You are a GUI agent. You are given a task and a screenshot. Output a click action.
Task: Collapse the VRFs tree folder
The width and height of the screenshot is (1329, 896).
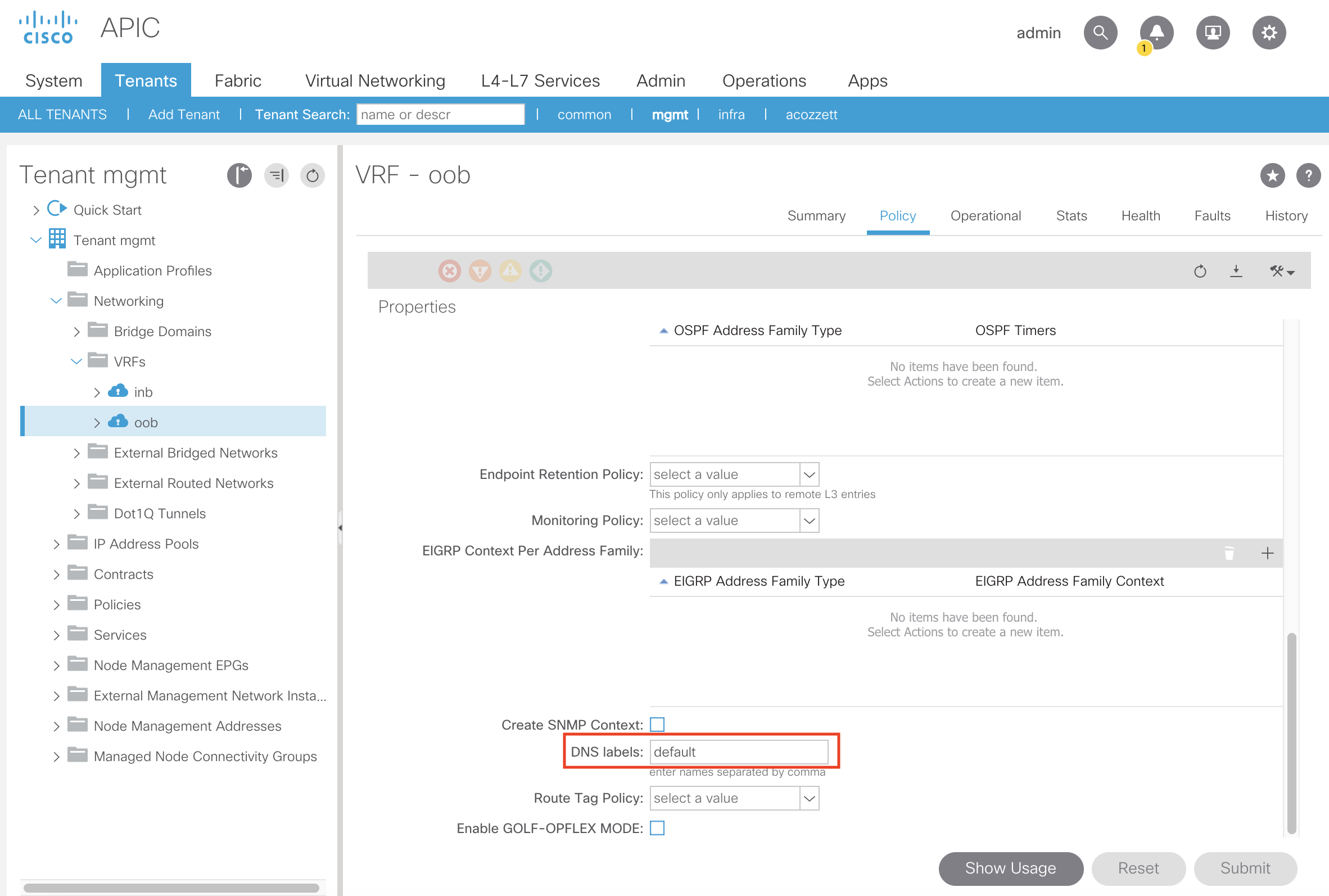pyautogui.click(x=76, y=361)
